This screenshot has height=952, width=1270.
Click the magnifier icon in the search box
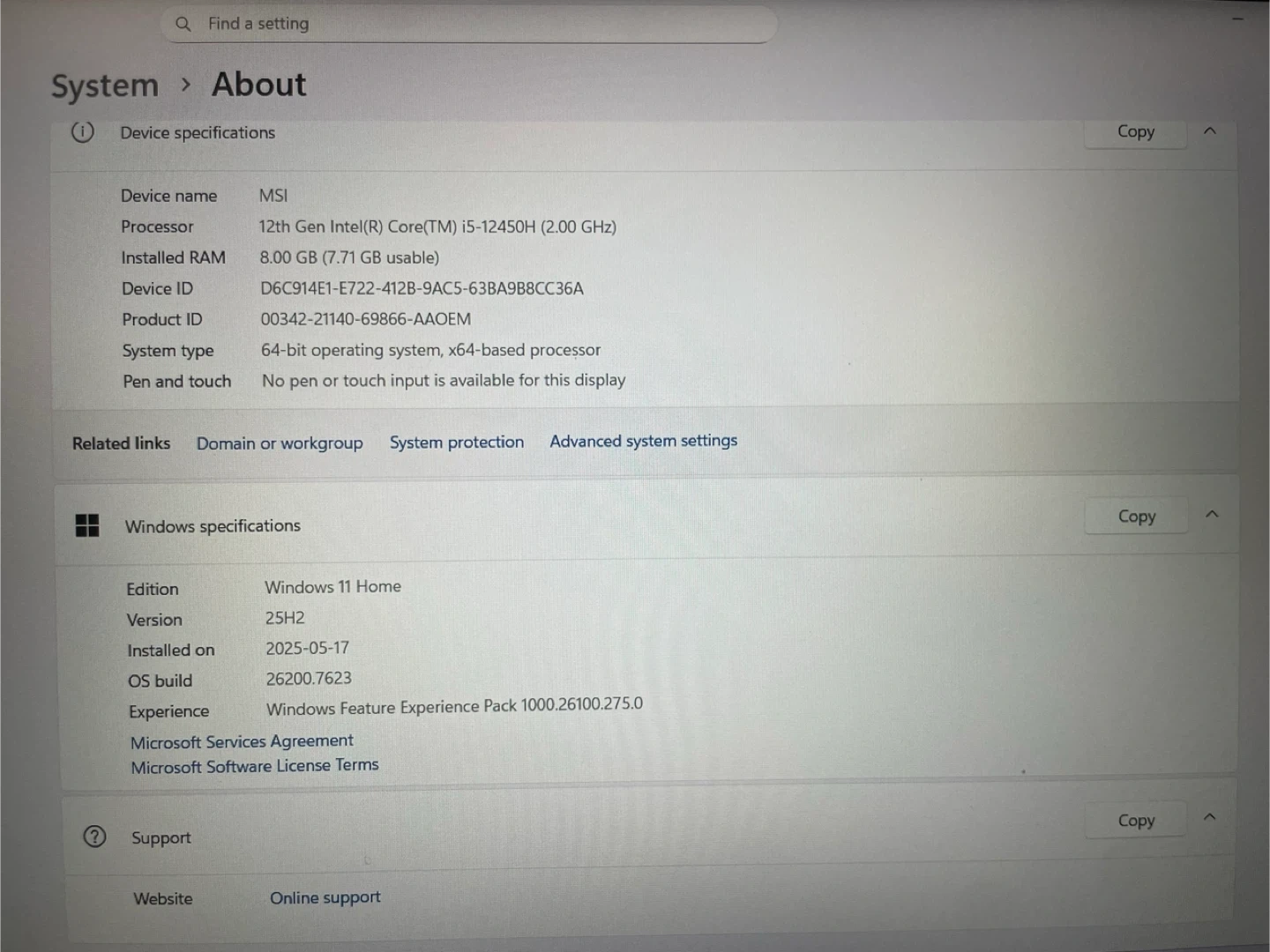click(183, 25)
